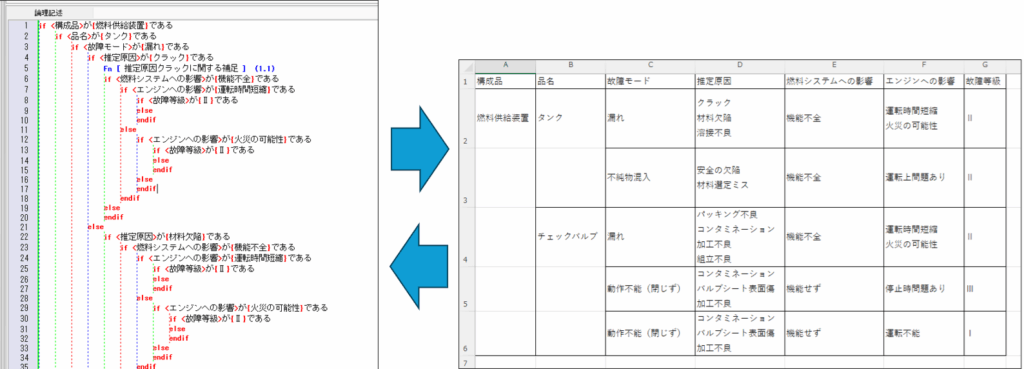Select column G header in spreadsheet
Image resolution: width=1024 pixels, height=369 pixels.
[x=984, y=65]
